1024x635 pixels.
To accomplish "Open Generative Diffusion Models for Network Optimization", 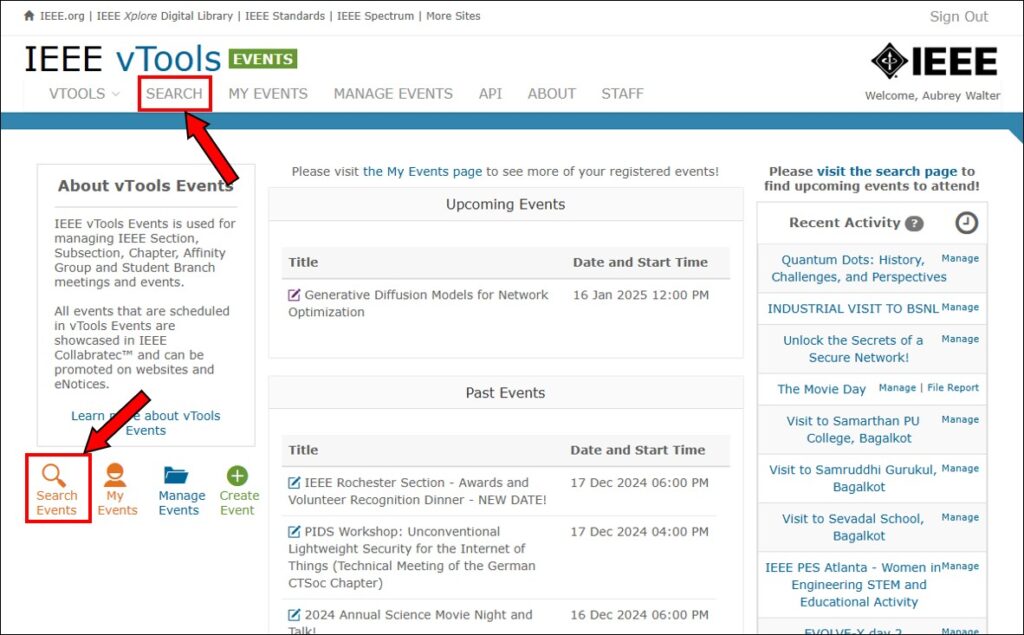I will point(418,303).
